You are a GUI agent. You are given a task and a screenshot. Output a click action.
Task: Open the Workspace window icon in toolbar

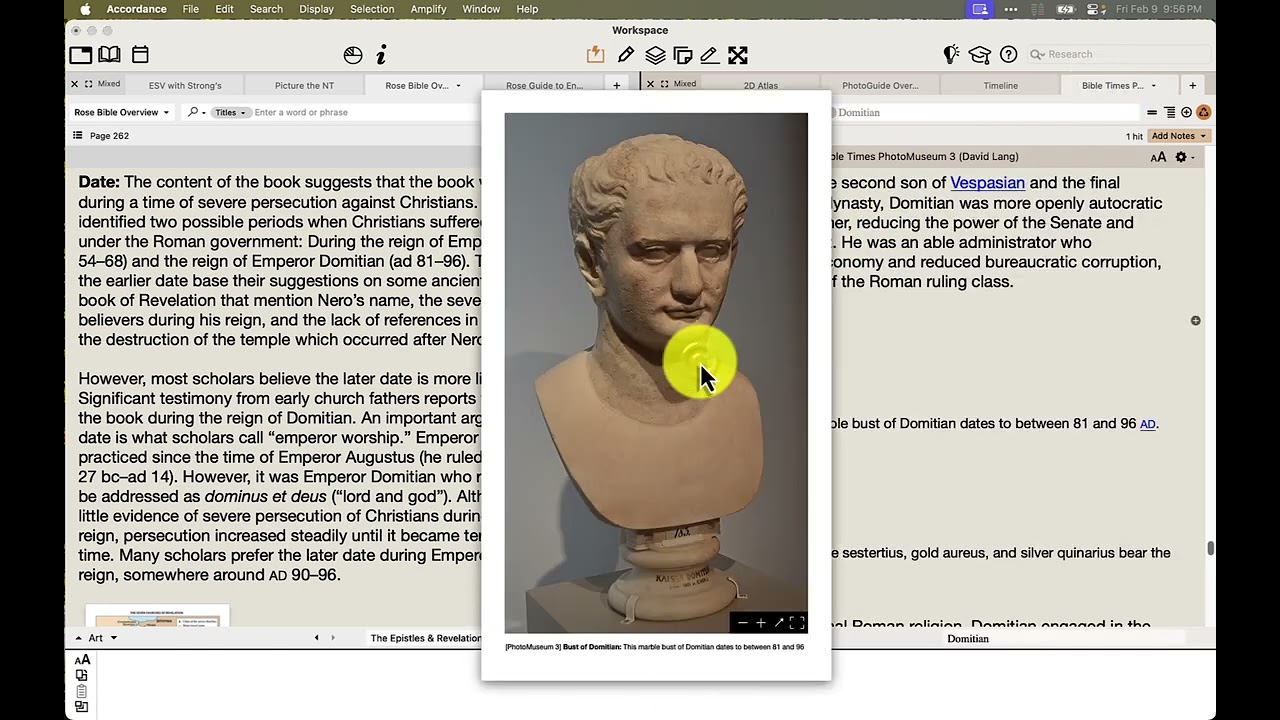coord(81,55)
